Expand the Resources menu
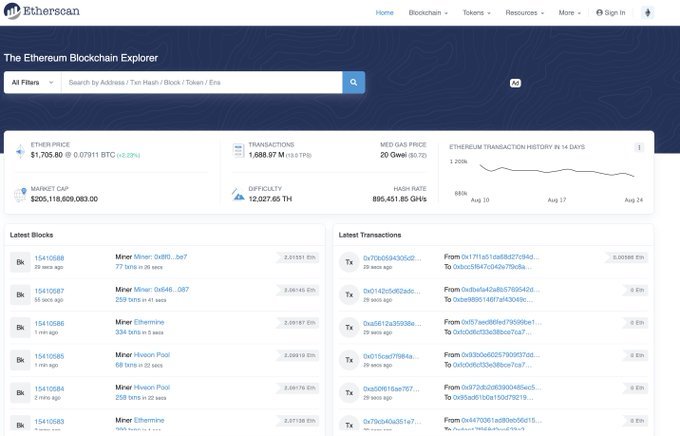680x436 pixels. [524, 13]
